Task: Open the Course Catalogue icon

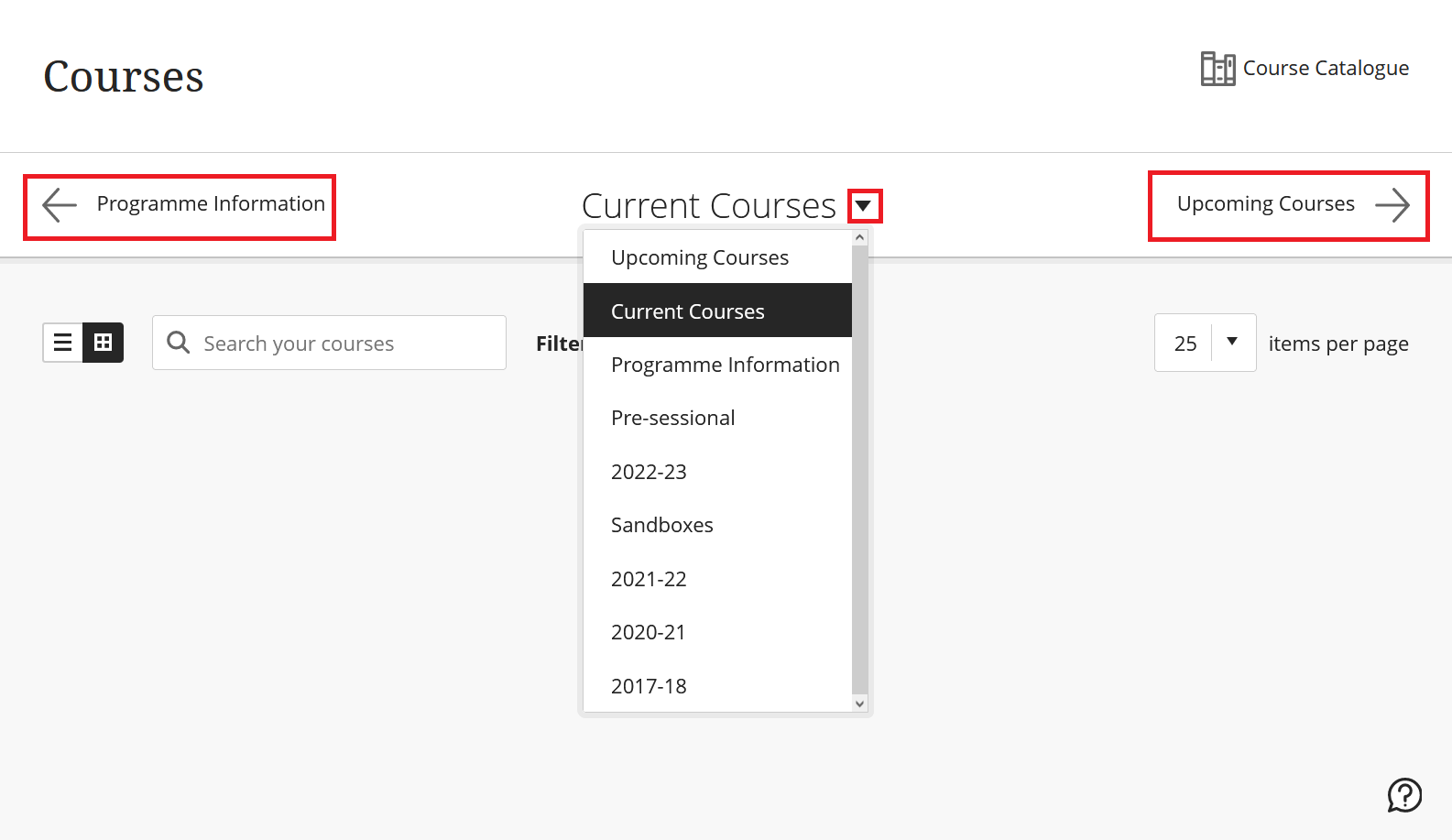Action: pyautogui.click(x=1217, y=68)
